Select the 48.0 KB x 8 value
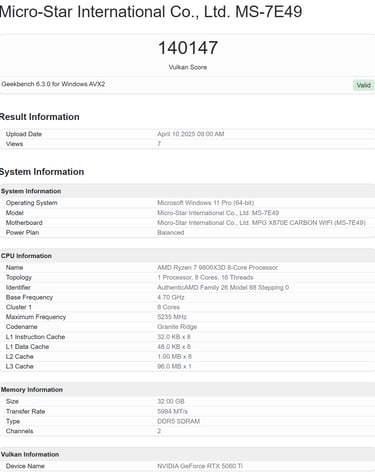This screenshot has height=475, width=375. (x=174, y=347)
